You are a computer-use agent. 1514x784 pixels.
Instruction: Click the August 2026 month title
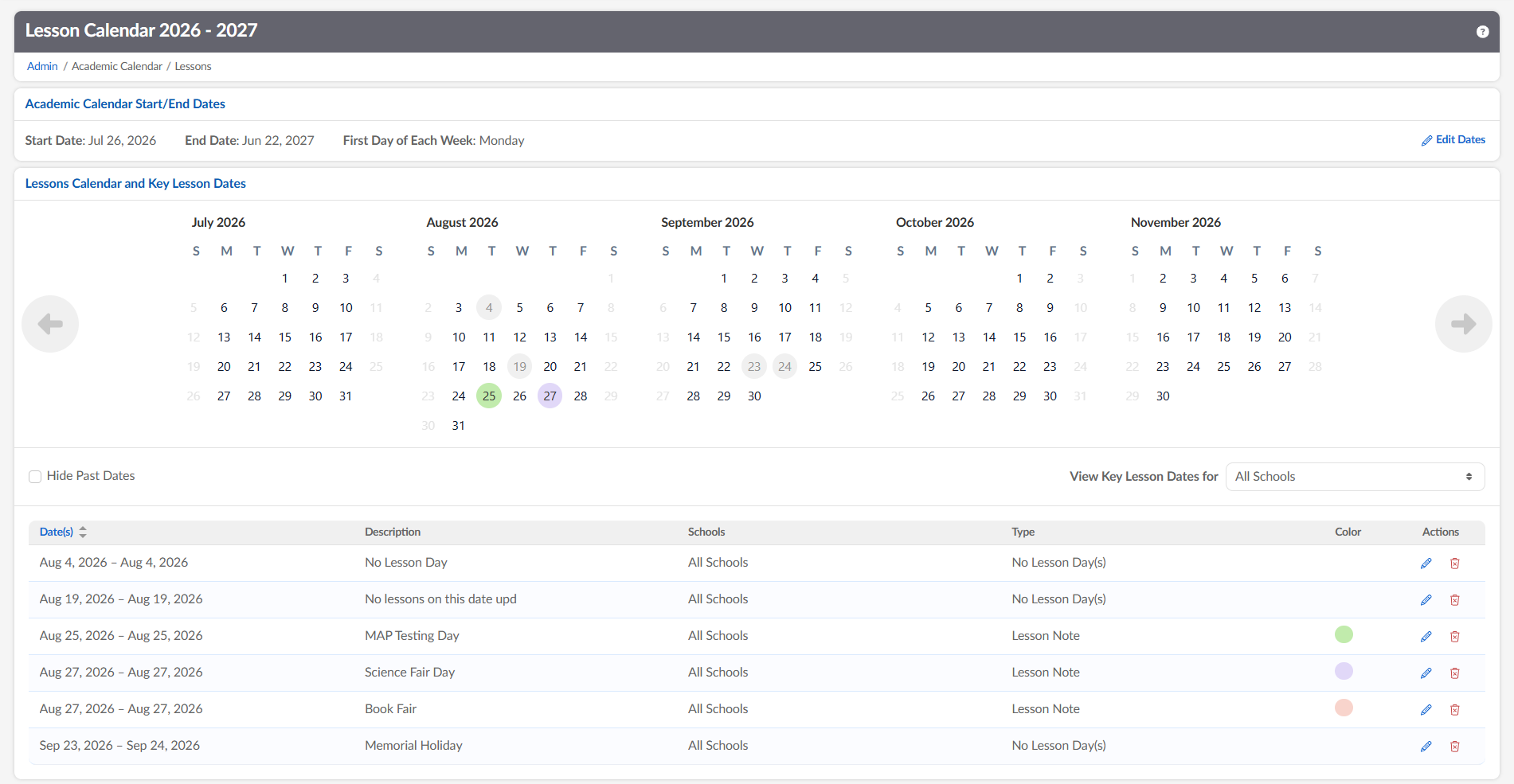point(462,222)
